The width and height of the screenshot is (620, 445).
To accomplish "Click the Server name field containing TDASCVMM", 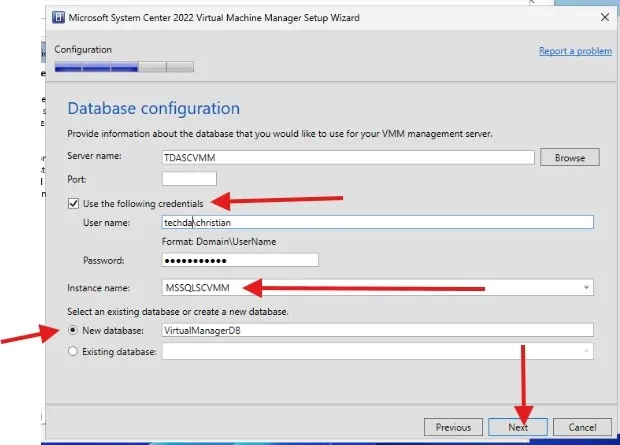I will (348, 157).
